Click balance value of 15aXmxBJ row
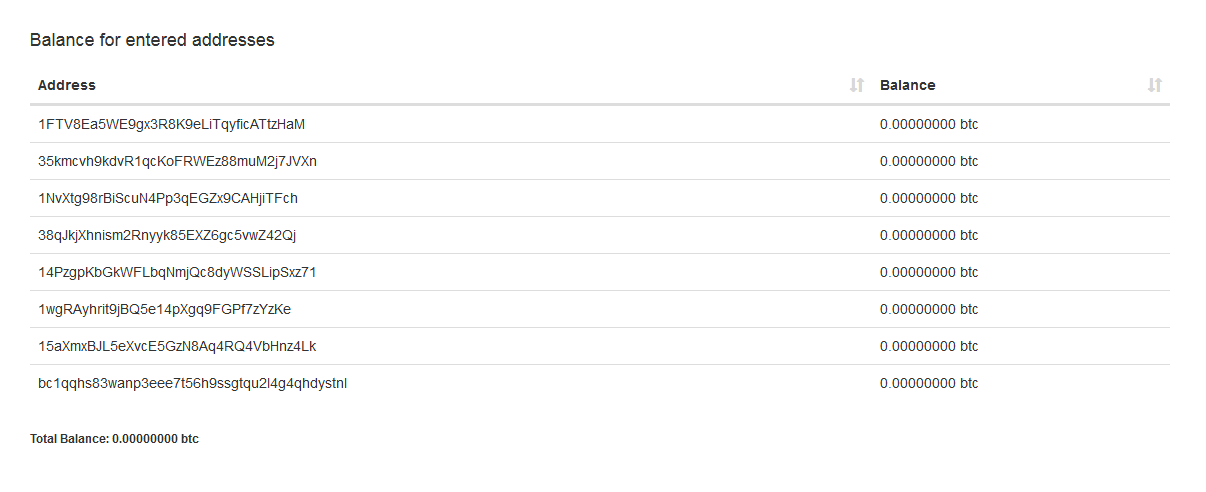 point(929,346)
